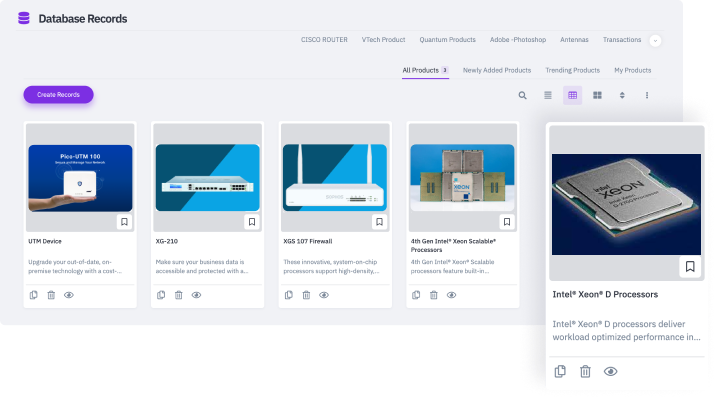The height and width of the screenshot is (401, 718).
Task: Bookmark the XG-210 card
Action: click(252, 222)
